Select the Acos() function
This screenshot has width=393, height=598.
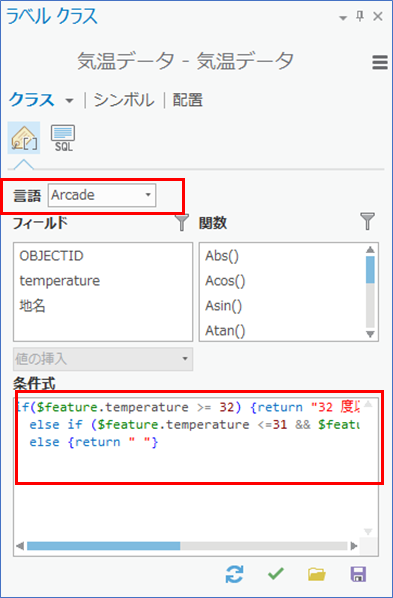click(225, 281)
